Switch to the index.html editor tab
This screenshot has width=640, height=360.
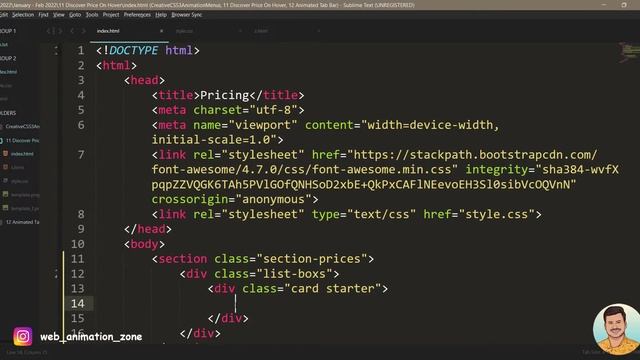[108, 31]
